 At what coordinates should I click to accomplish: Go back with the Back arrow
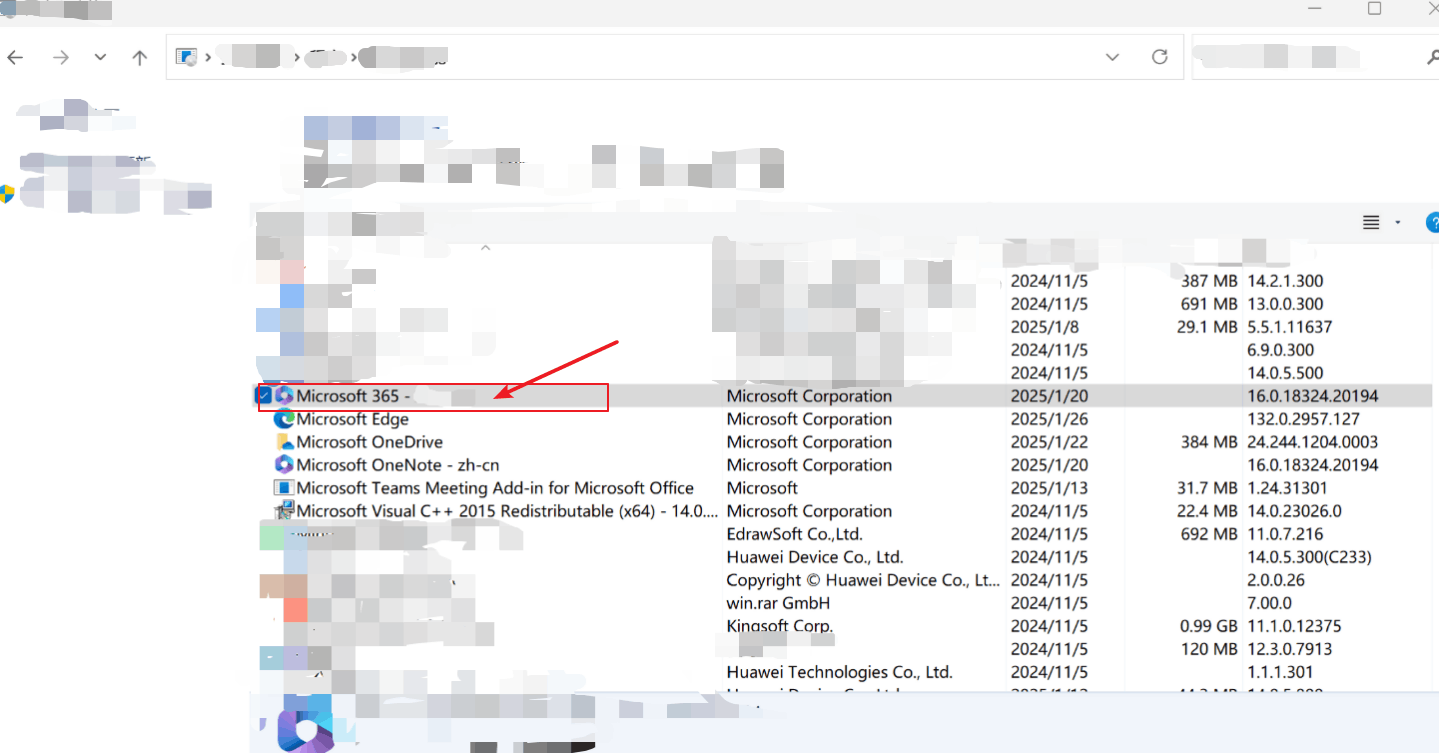click(15, 57)
